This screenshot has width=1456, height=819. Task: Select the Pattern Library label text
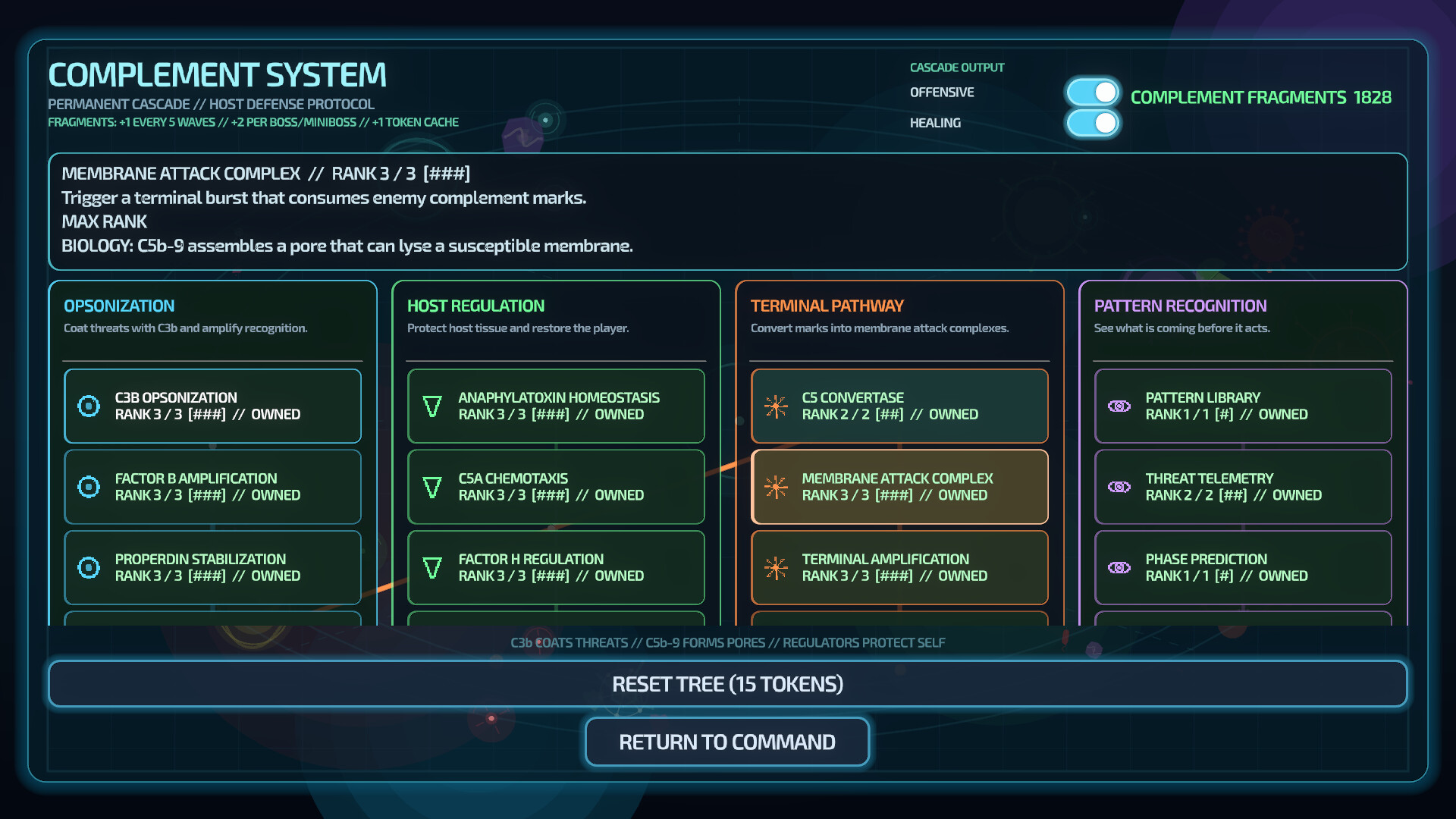[x=1202, y=397]
